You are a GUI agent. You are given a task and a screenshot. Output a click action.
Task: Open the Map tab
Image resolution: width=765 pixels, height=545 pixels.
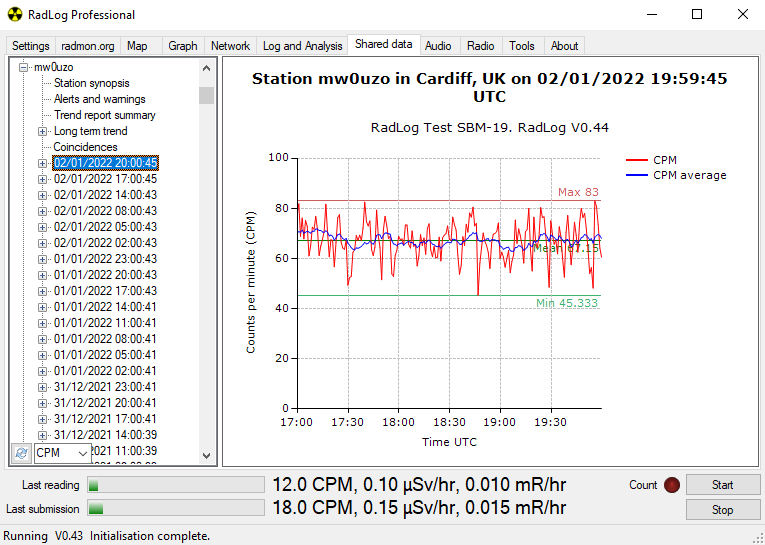tap(137, 46)
